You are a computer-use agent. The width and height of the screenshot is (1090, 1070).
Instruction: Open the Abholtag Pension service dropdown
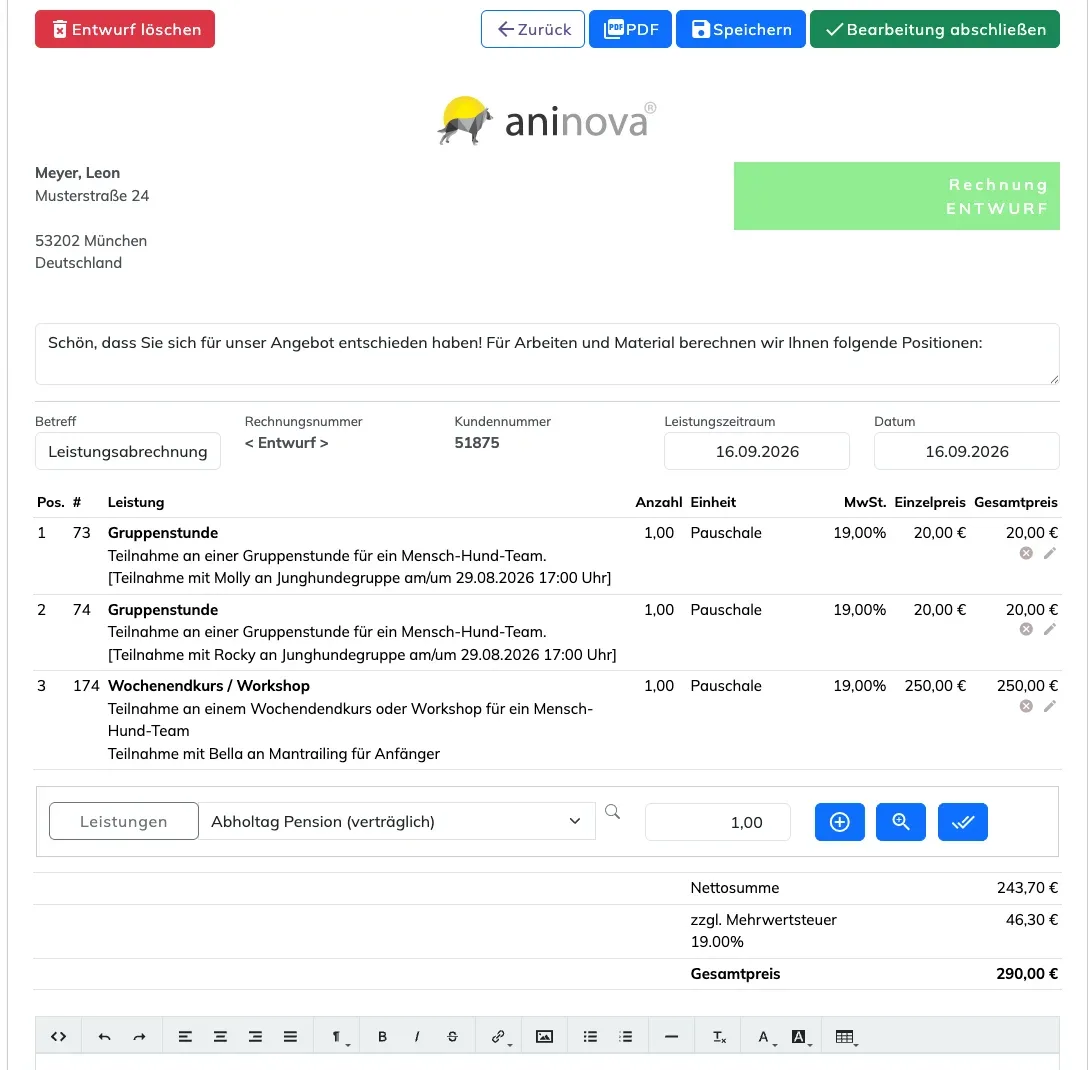[x=397, y=822]
